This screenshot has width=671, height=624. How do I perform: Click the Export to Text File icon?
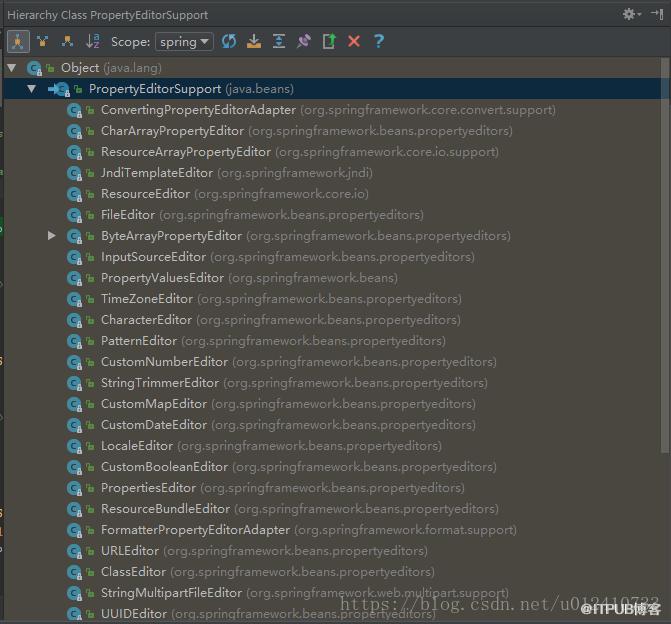coord(329,42)
